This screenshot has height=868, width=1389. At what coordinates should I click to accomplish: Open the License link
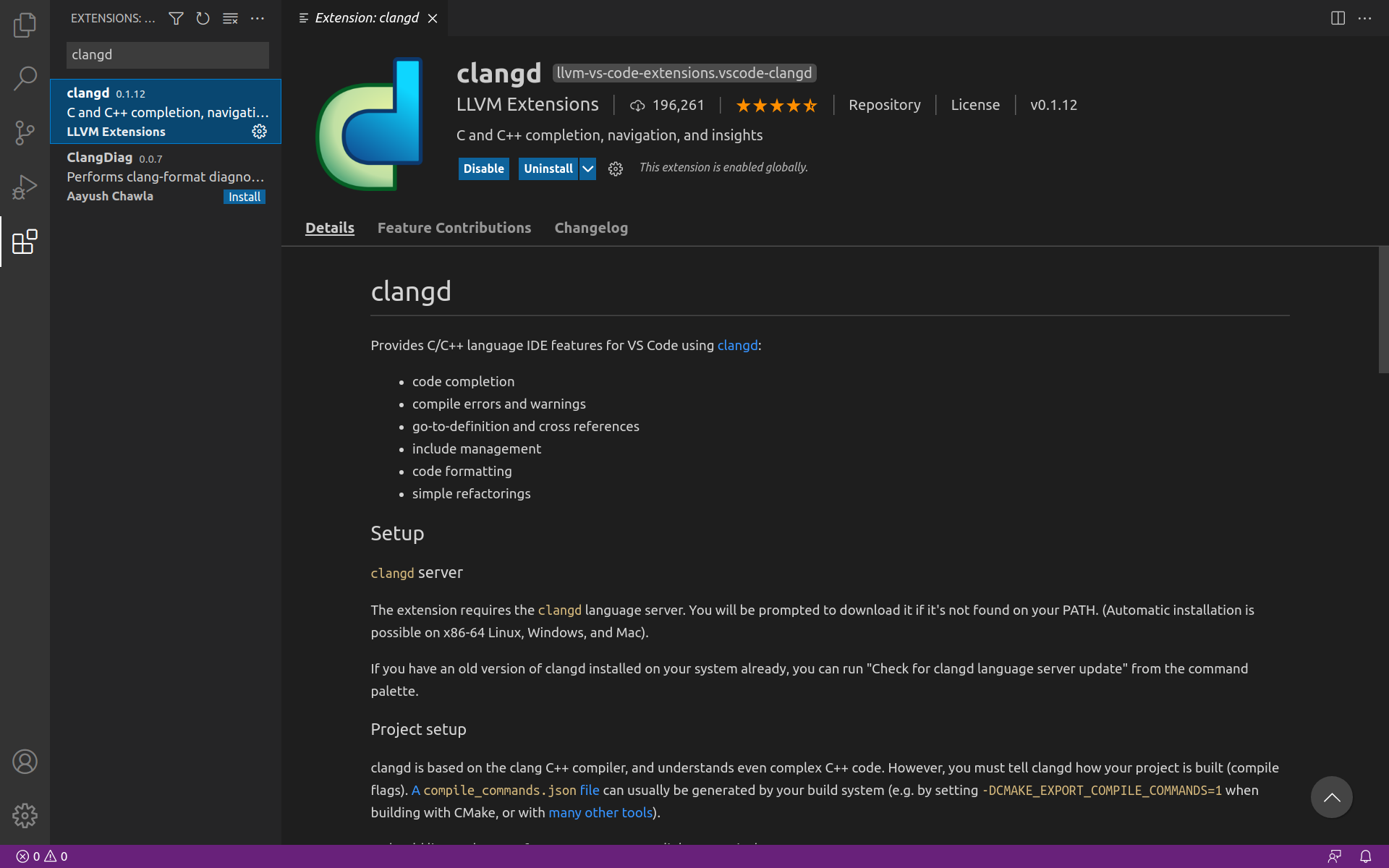click(975, 105)
